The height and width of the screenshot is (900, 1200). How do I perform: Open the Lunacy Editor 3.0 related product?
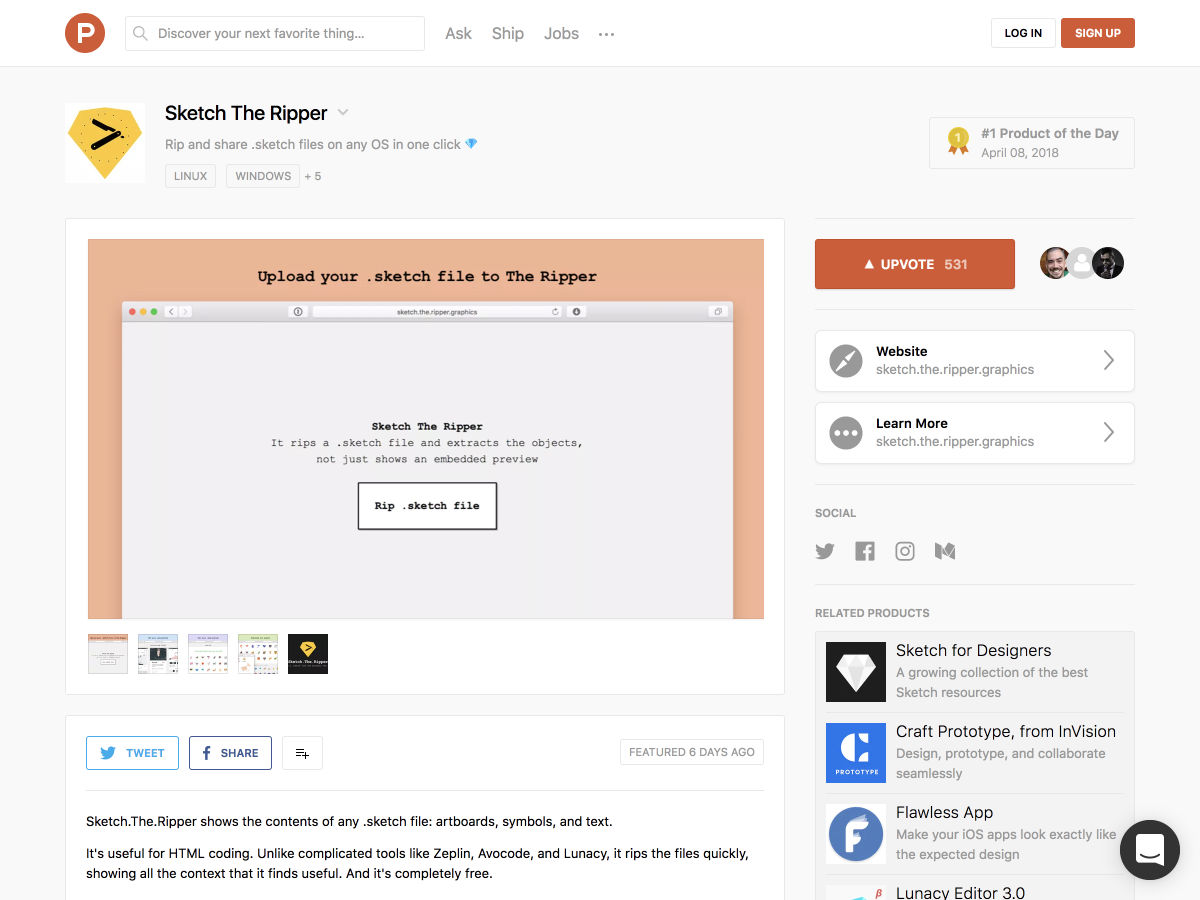(x=960, y=892)
